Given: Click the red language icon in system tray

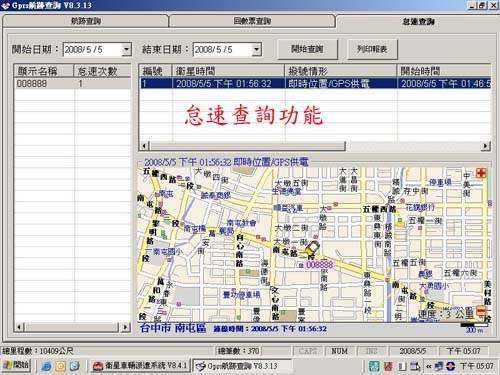Looking at the screenshot, I should pos(388,366).
